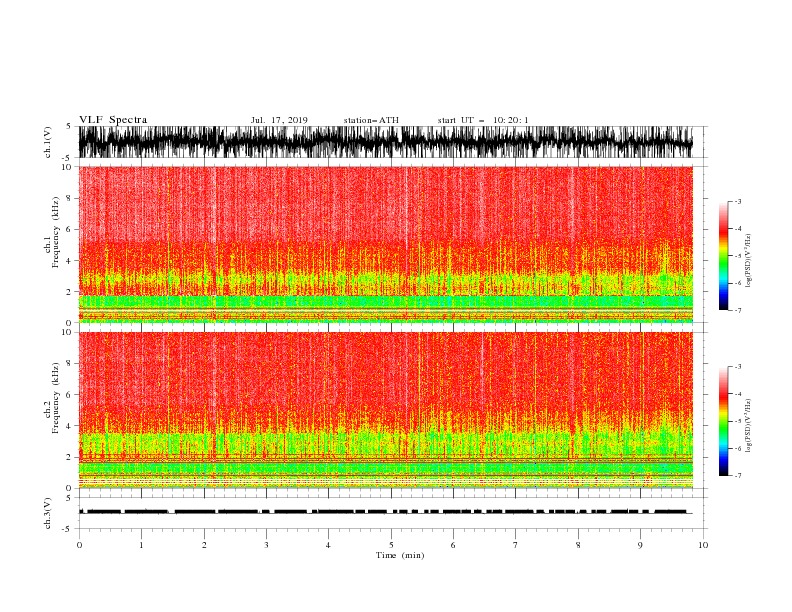This screenshot has width=792, height=612.
Task: Click the time axis tick label "1"
Action: [141, 545]
